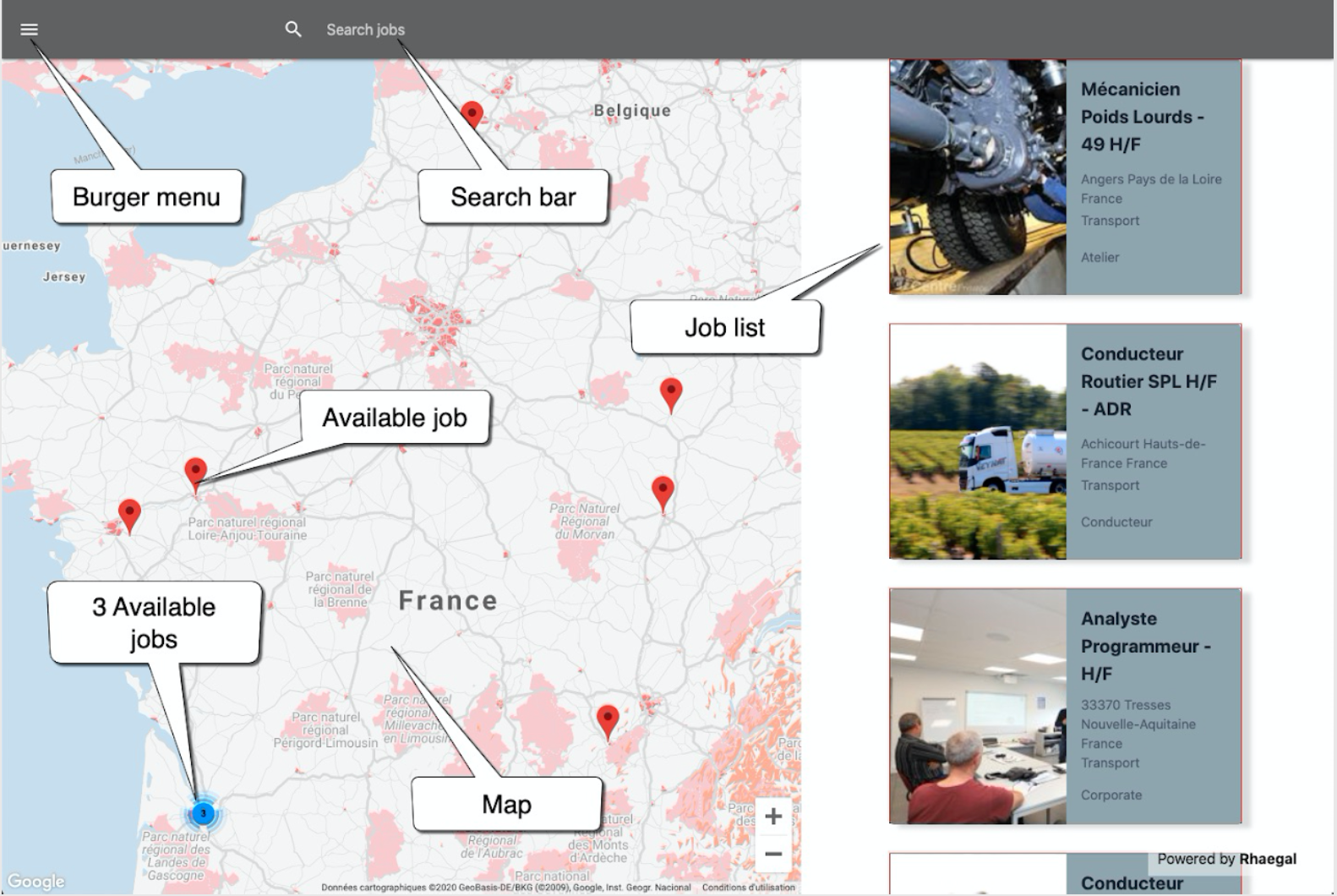Click the job pin near Parc Loire-Anjou-Touraine
Screen dimensions: 1337x896
pyautogui.click(x=195, y=473)
